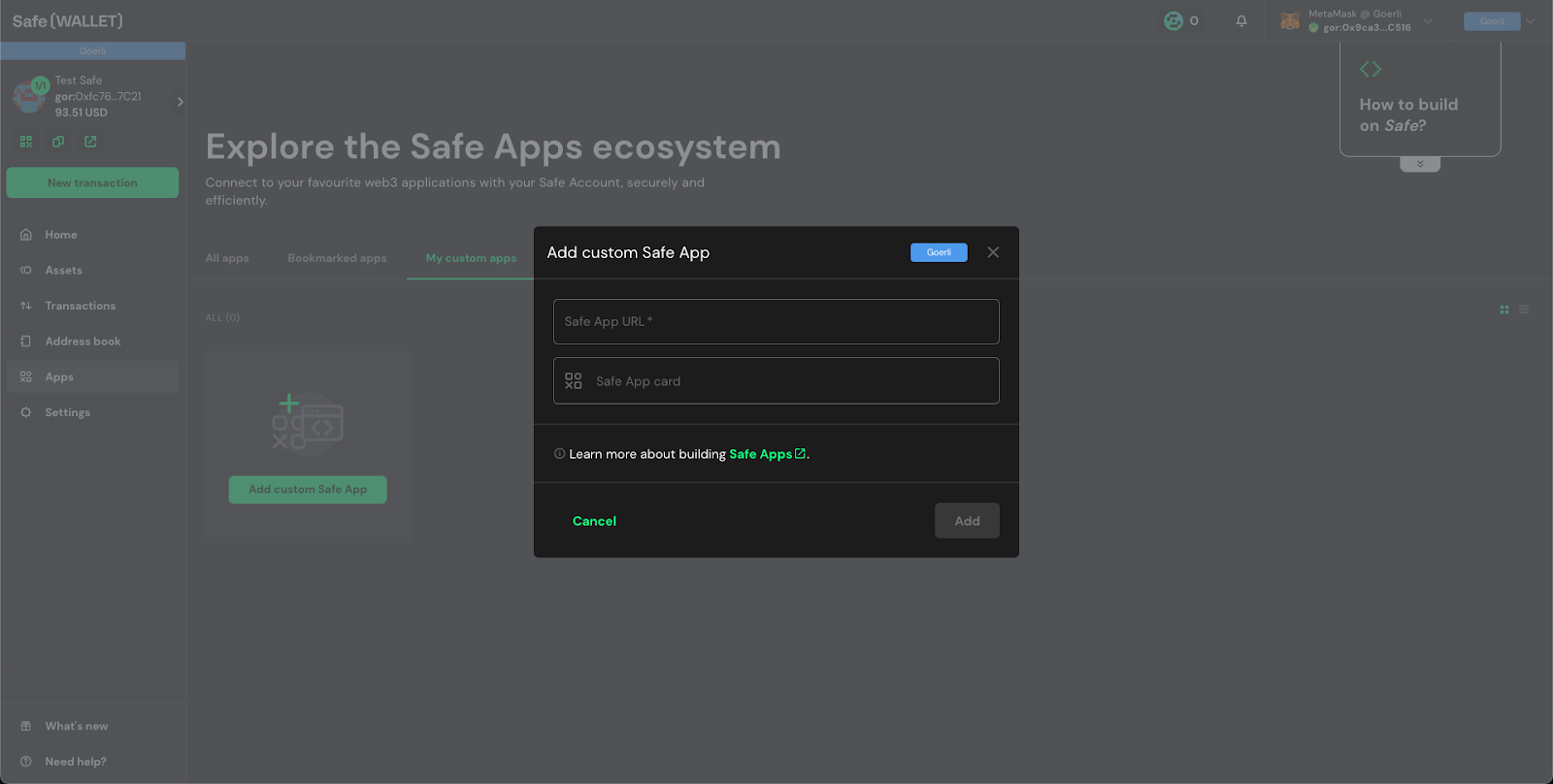
Task: Open the notifications bell
Action: [1241, 20]
